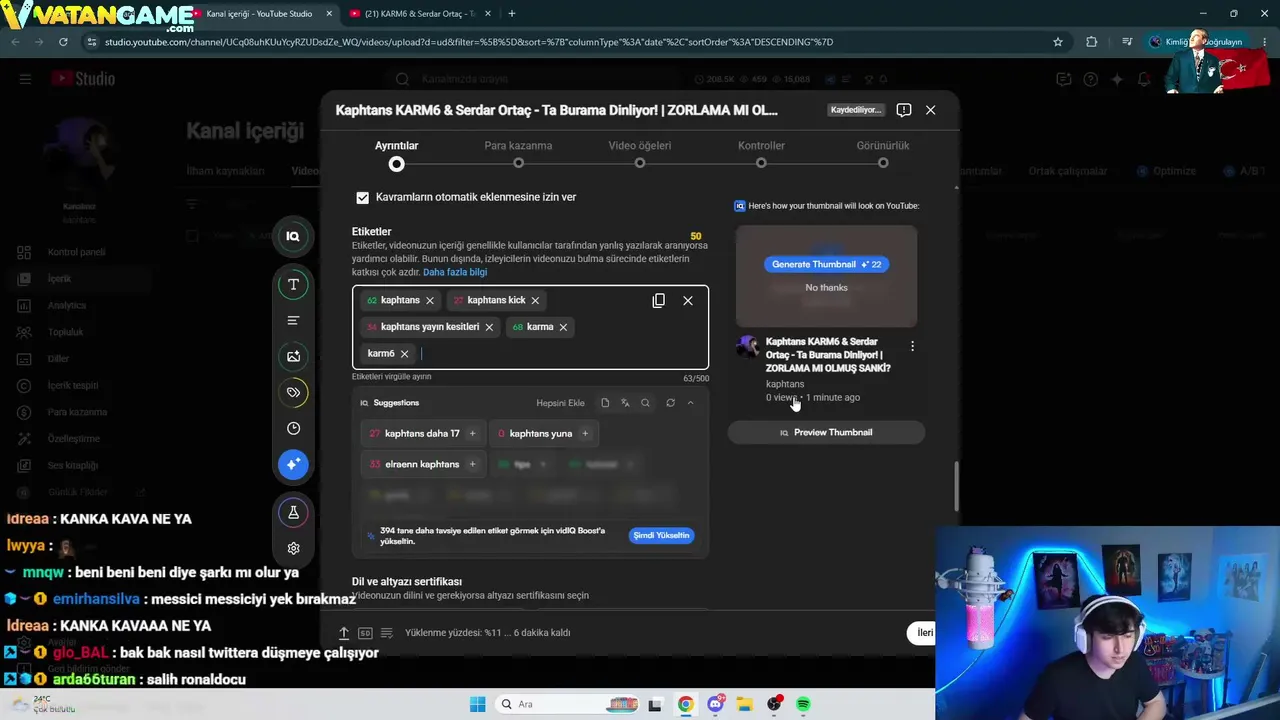Click the checks status icon in dialog footer
The height and width of the screenshot is (720, 1280).
point(387,633)
